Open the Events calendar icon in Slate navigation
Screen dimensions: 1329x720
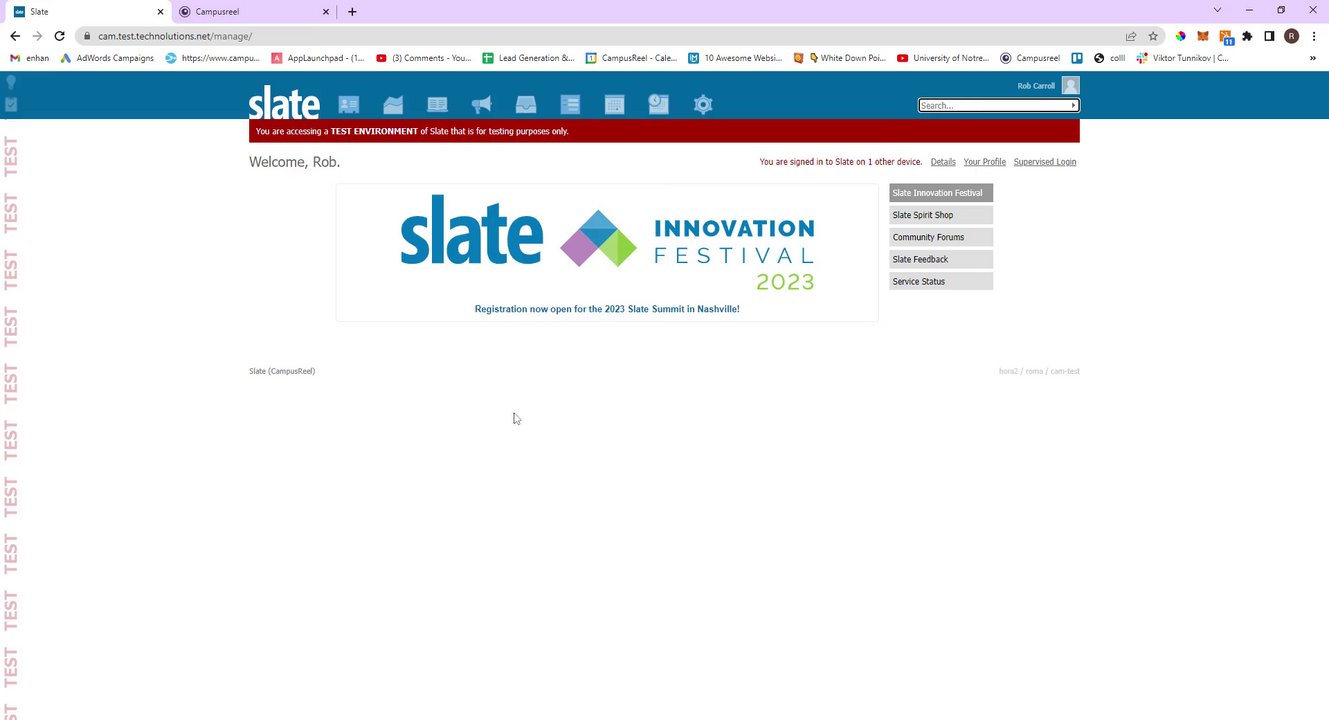click(x=614, y=104)
